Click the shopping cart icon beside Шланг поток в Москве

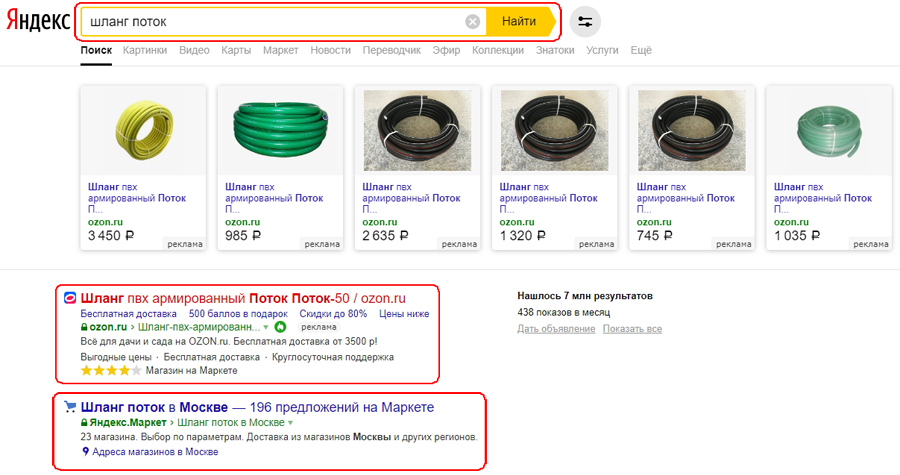(70, 407)
